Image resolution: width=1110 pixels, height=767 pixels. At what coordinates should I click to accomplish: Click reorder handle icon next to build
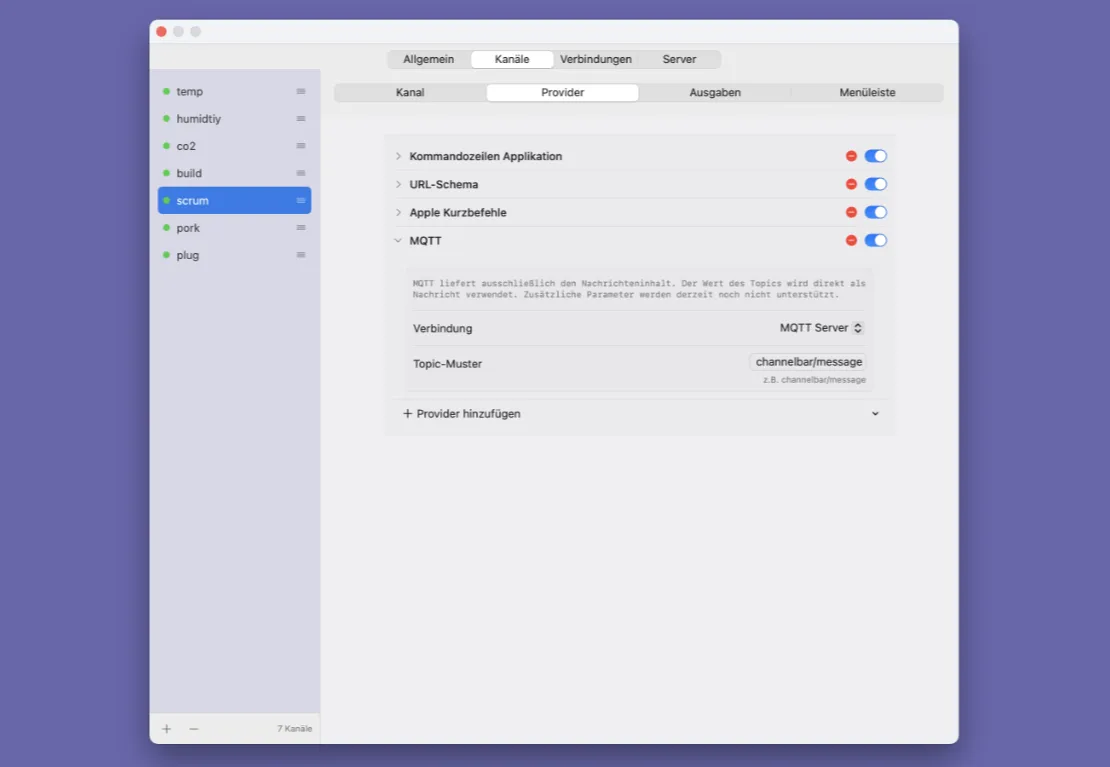coord(301,173)
